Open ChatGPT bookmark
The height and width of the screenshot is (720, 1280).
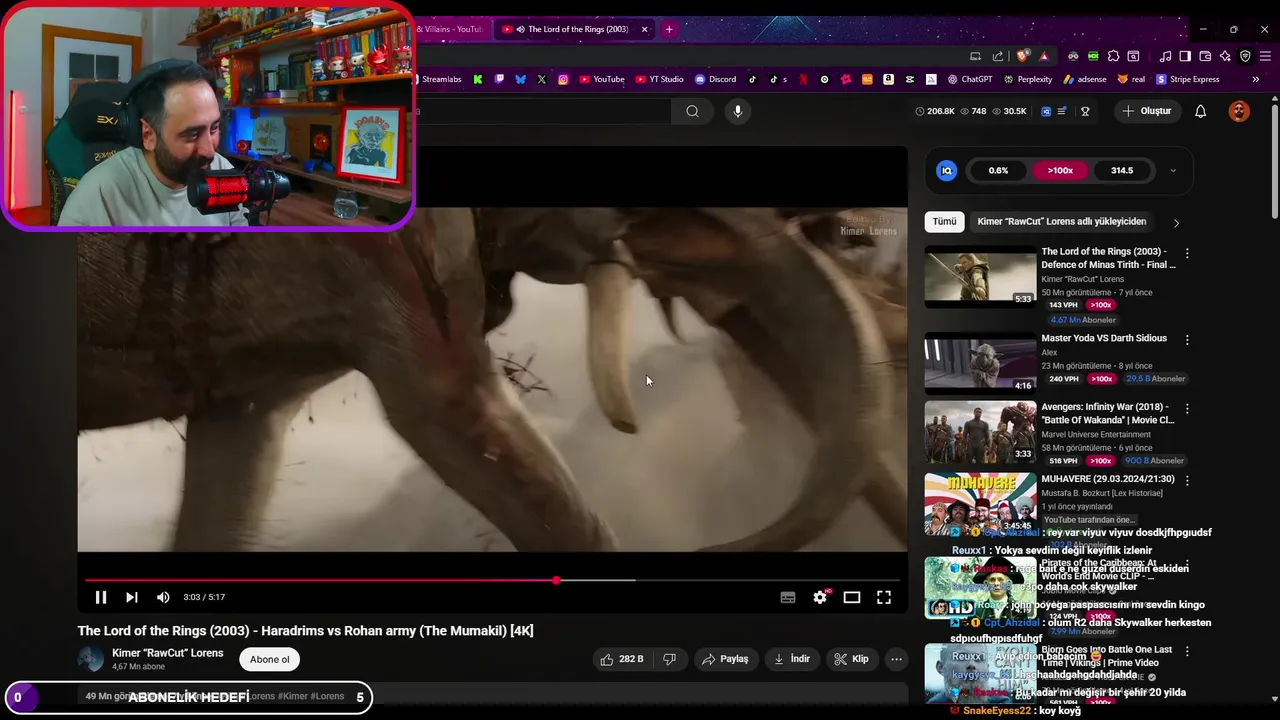pyautogui.click(x=970, y=79)
